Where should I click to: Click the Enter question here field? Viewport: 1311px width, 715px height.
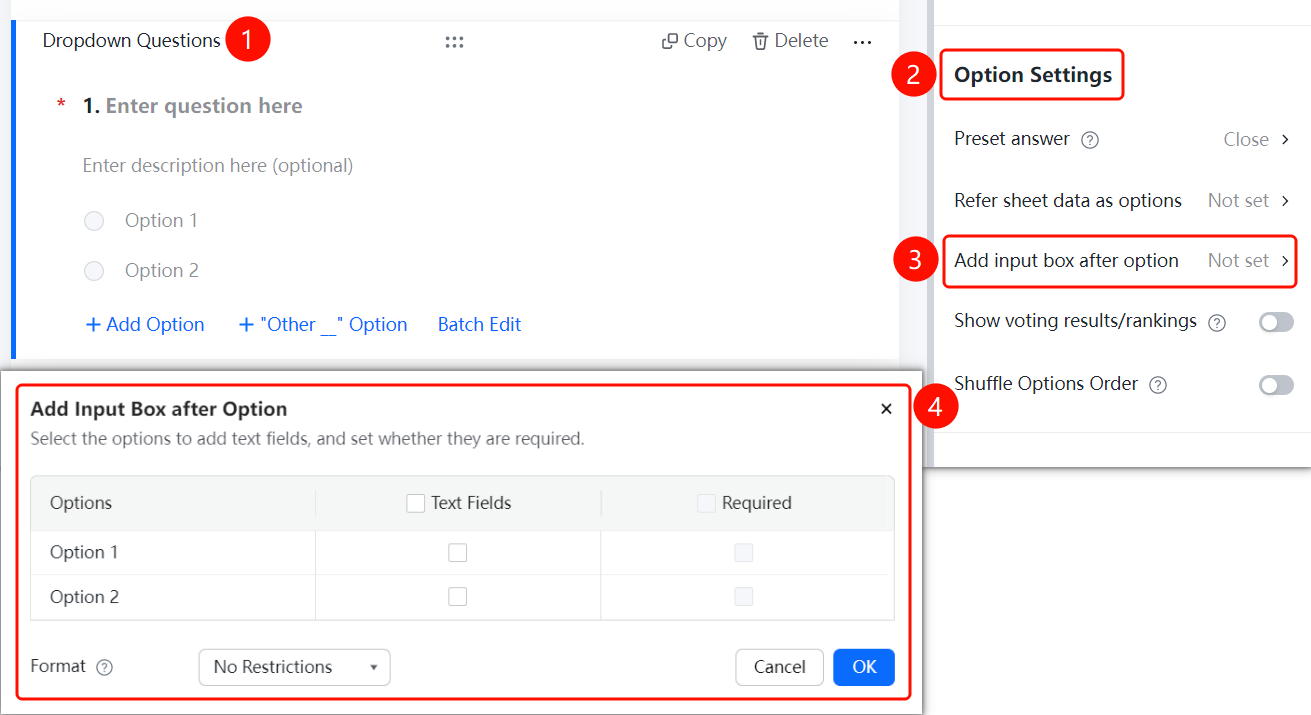click(x=204, y=106)
